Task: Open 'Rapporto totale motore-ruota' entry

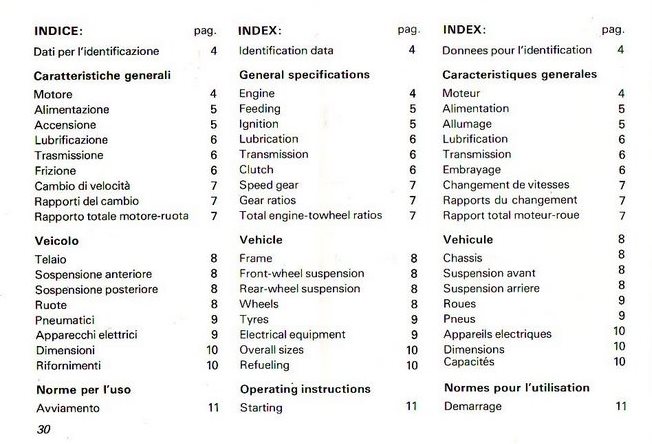Action: tap(111, 215)
